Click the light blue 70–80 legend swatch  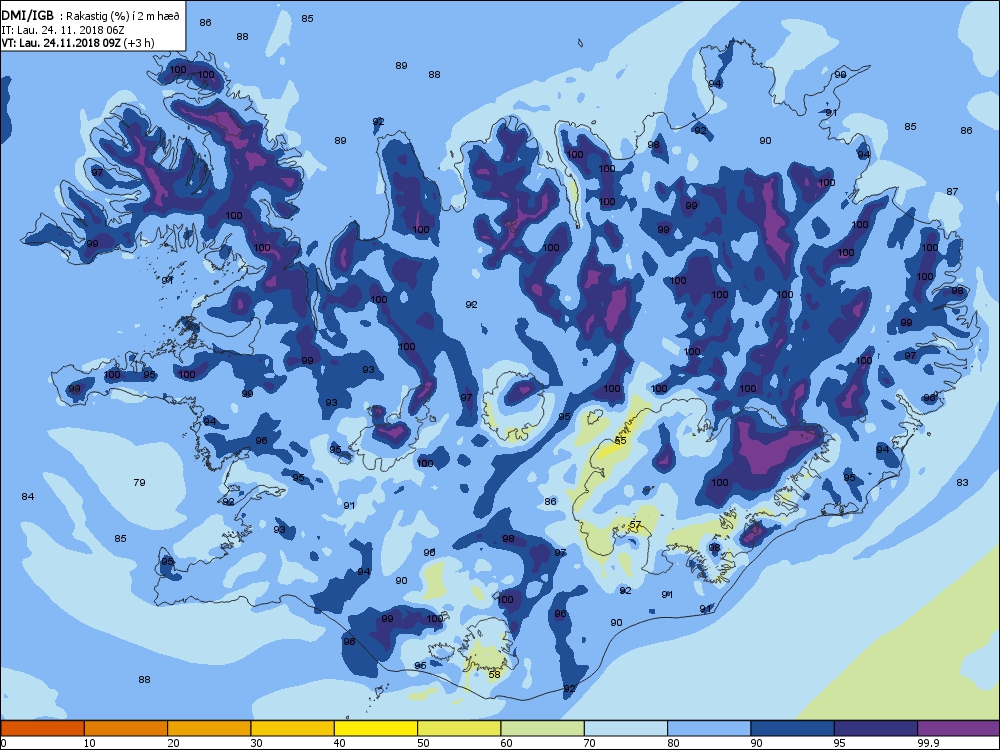pyautogui.click(x=626, y=728)
